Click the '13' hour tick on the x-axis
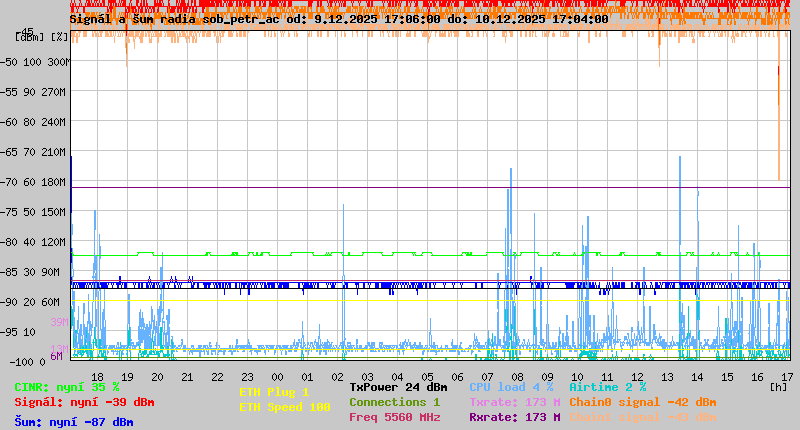 click(x=667, y=377)
